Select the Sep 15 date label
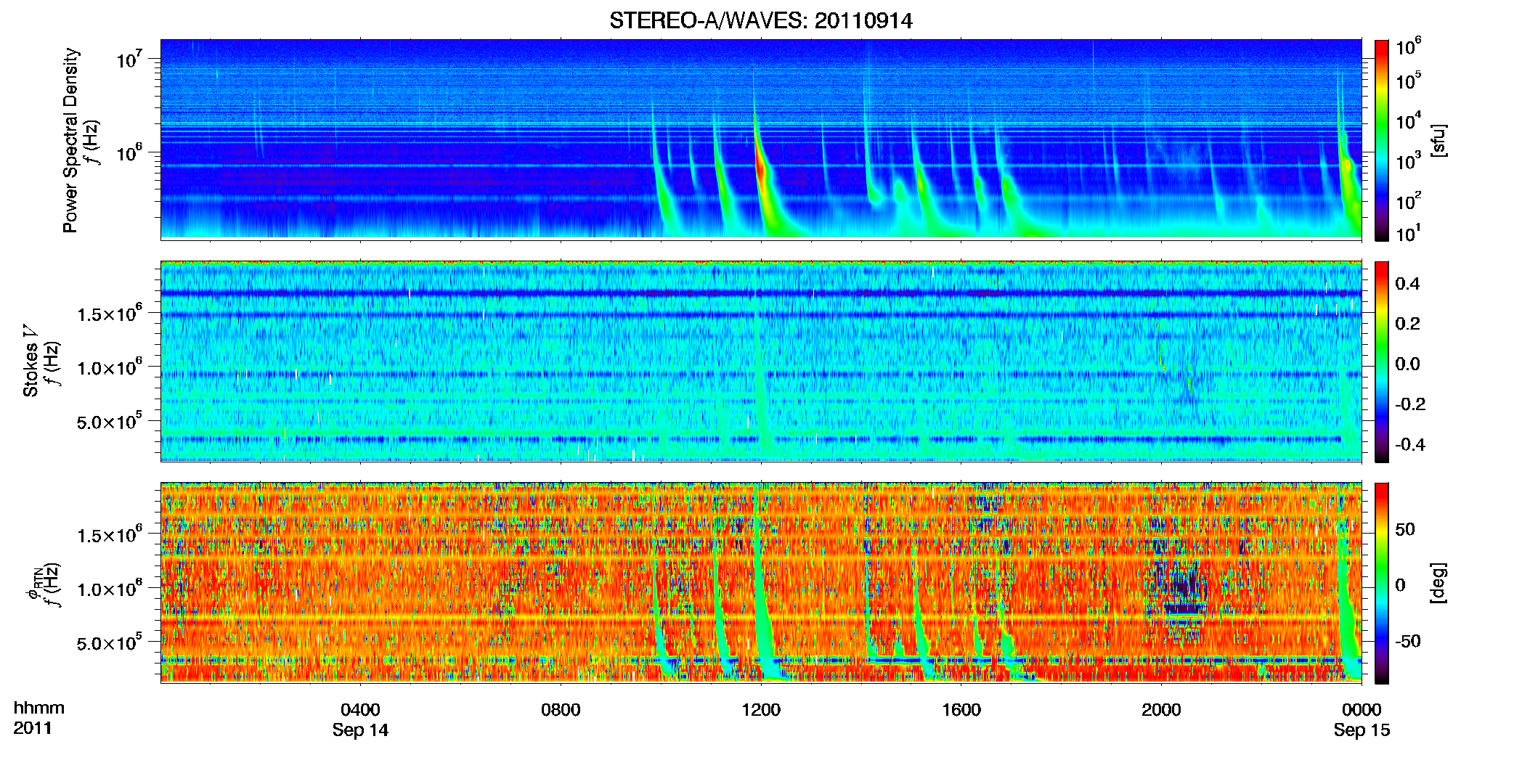 coord(1362,730)
